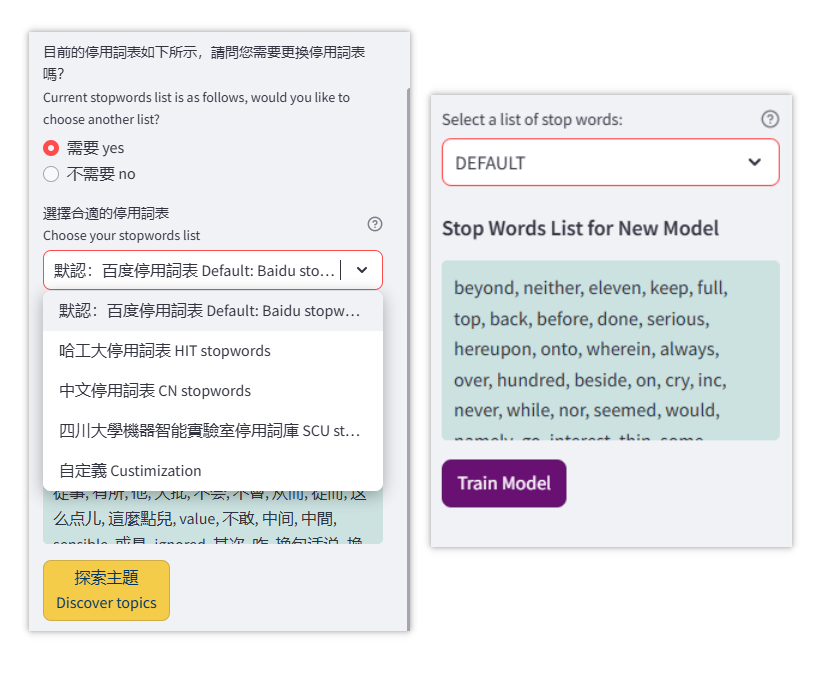Click the chevron on the DEFAULT combo box

(x=756, y=161)
